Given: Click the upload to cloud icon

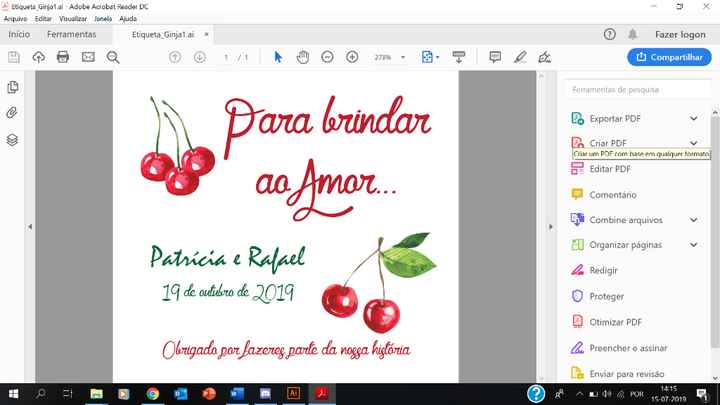Looking at the screenshot, I should click(39, 57).
